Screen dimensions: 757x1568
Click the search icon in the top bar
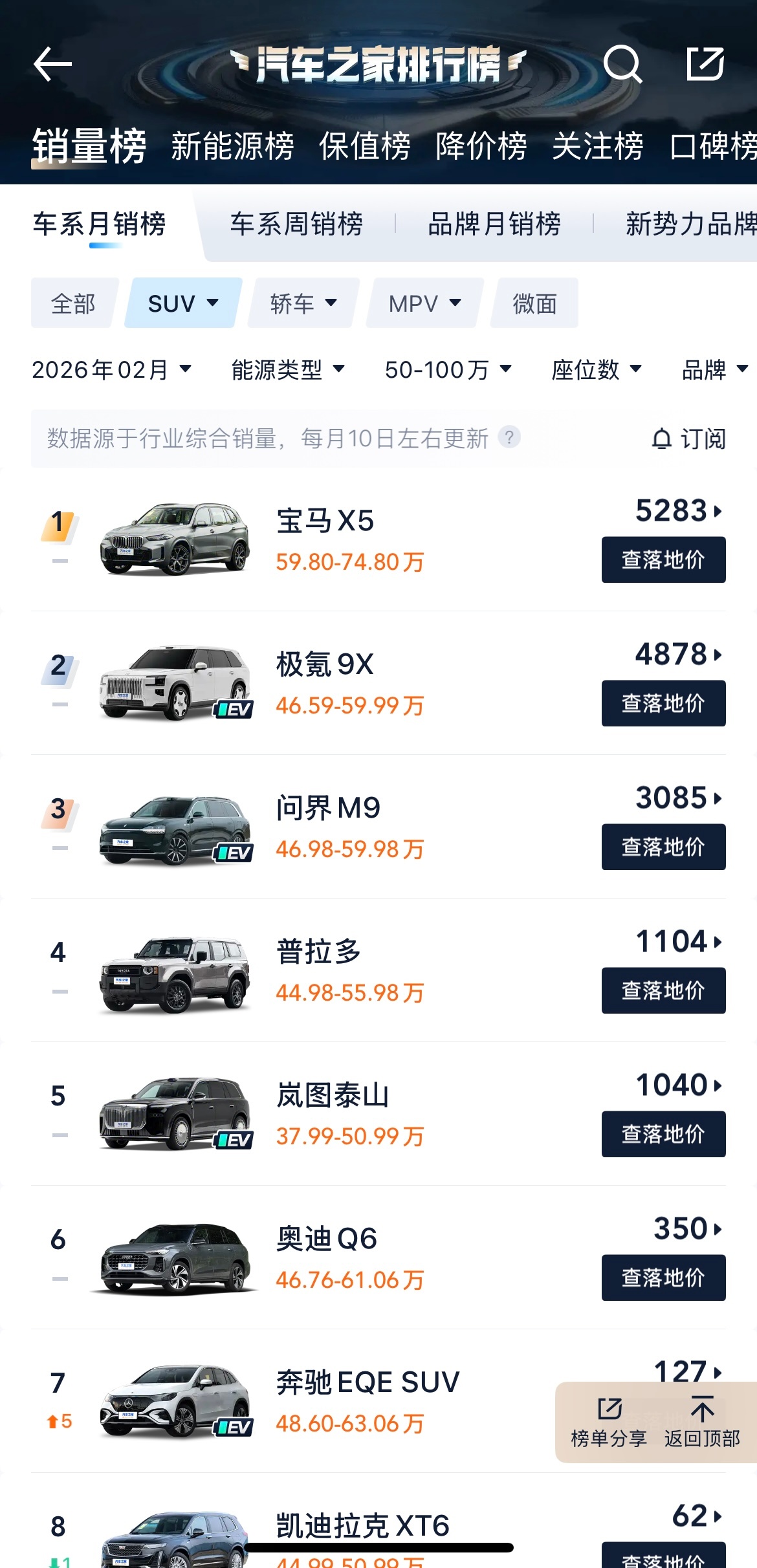point(622,65)
